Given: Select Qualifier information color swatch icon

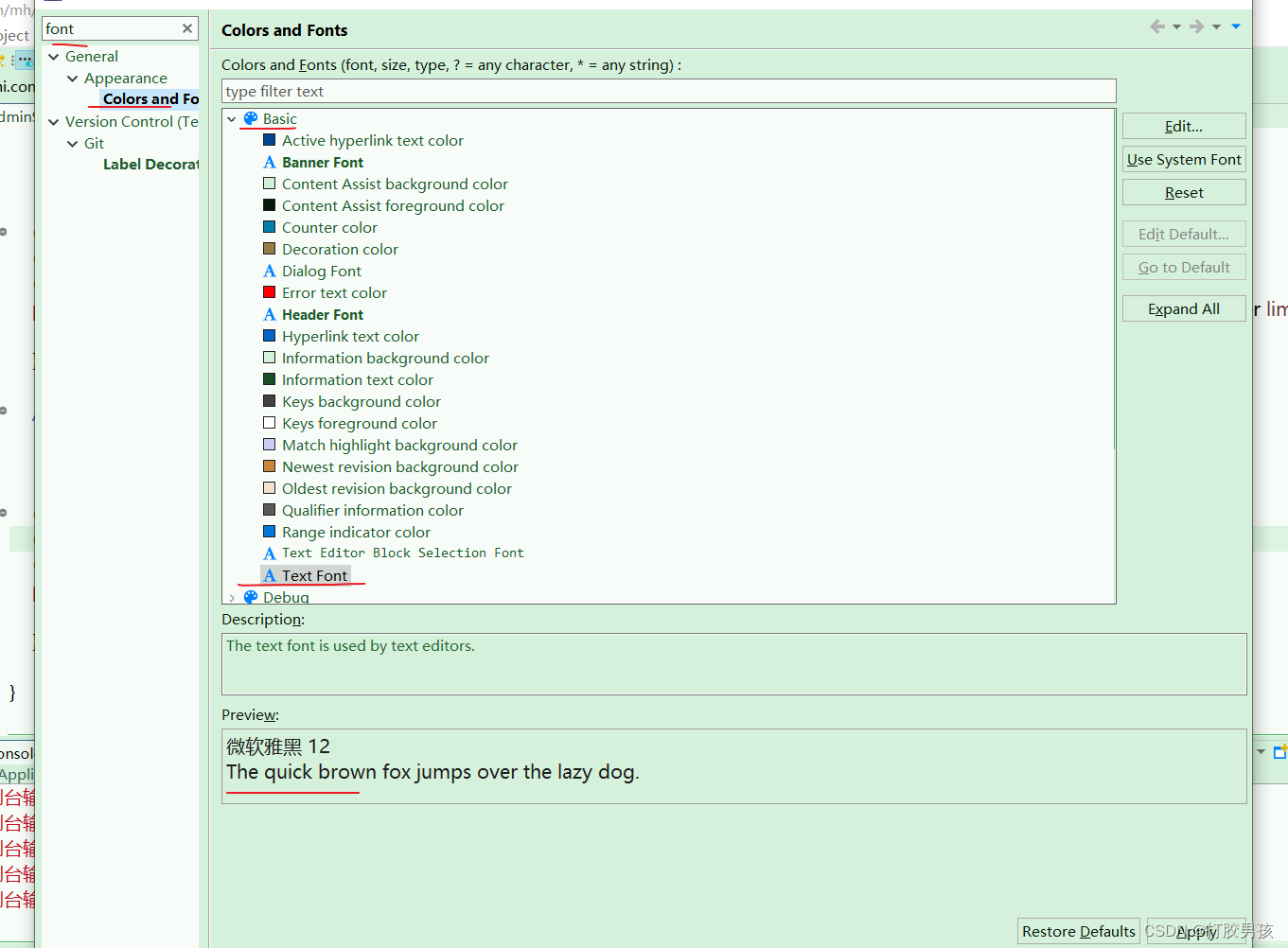Looking at the screenshot, I should click(x=270, y=510).
